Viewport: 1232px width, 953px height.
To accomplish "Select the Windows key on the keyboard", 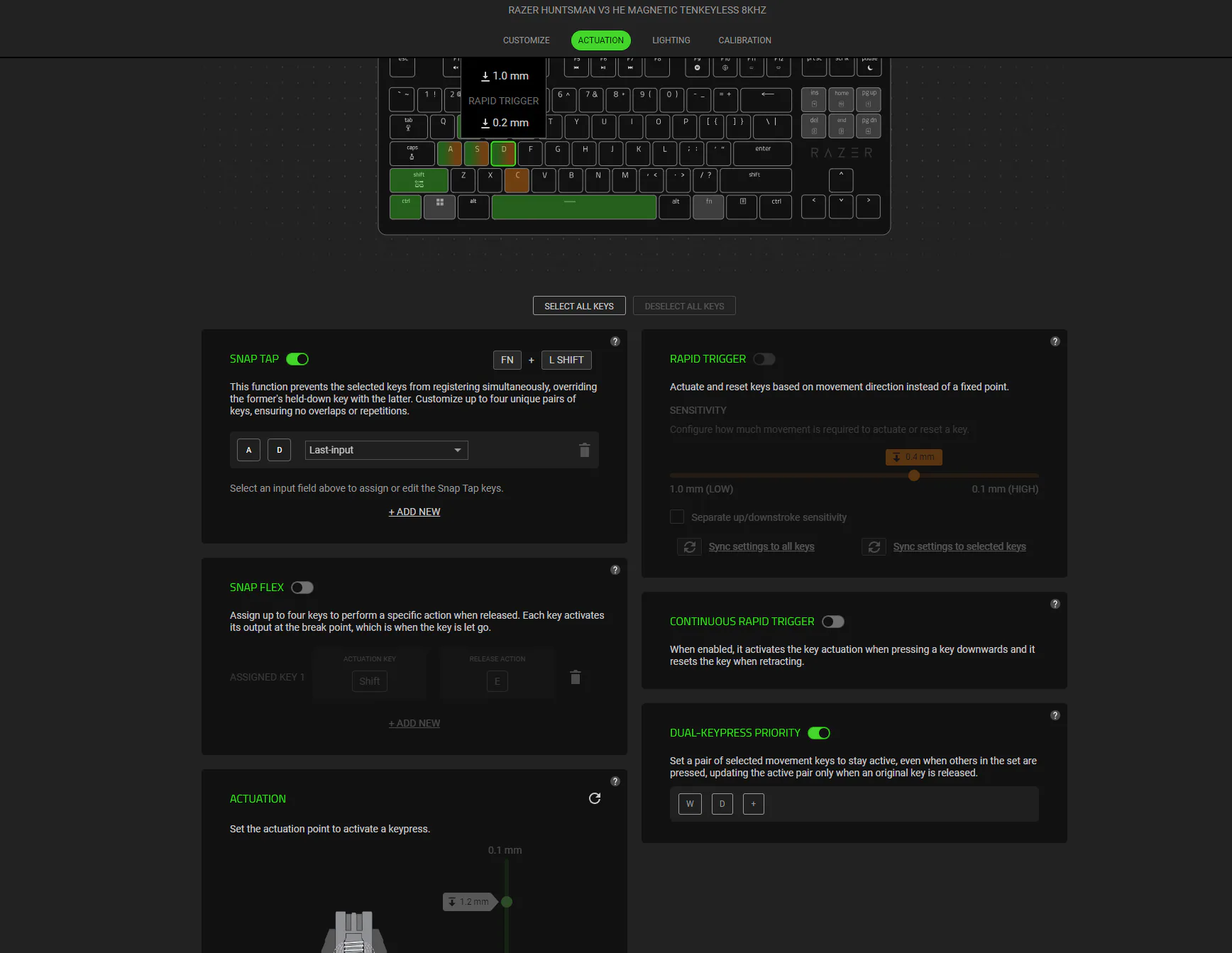I will point(440,206).
